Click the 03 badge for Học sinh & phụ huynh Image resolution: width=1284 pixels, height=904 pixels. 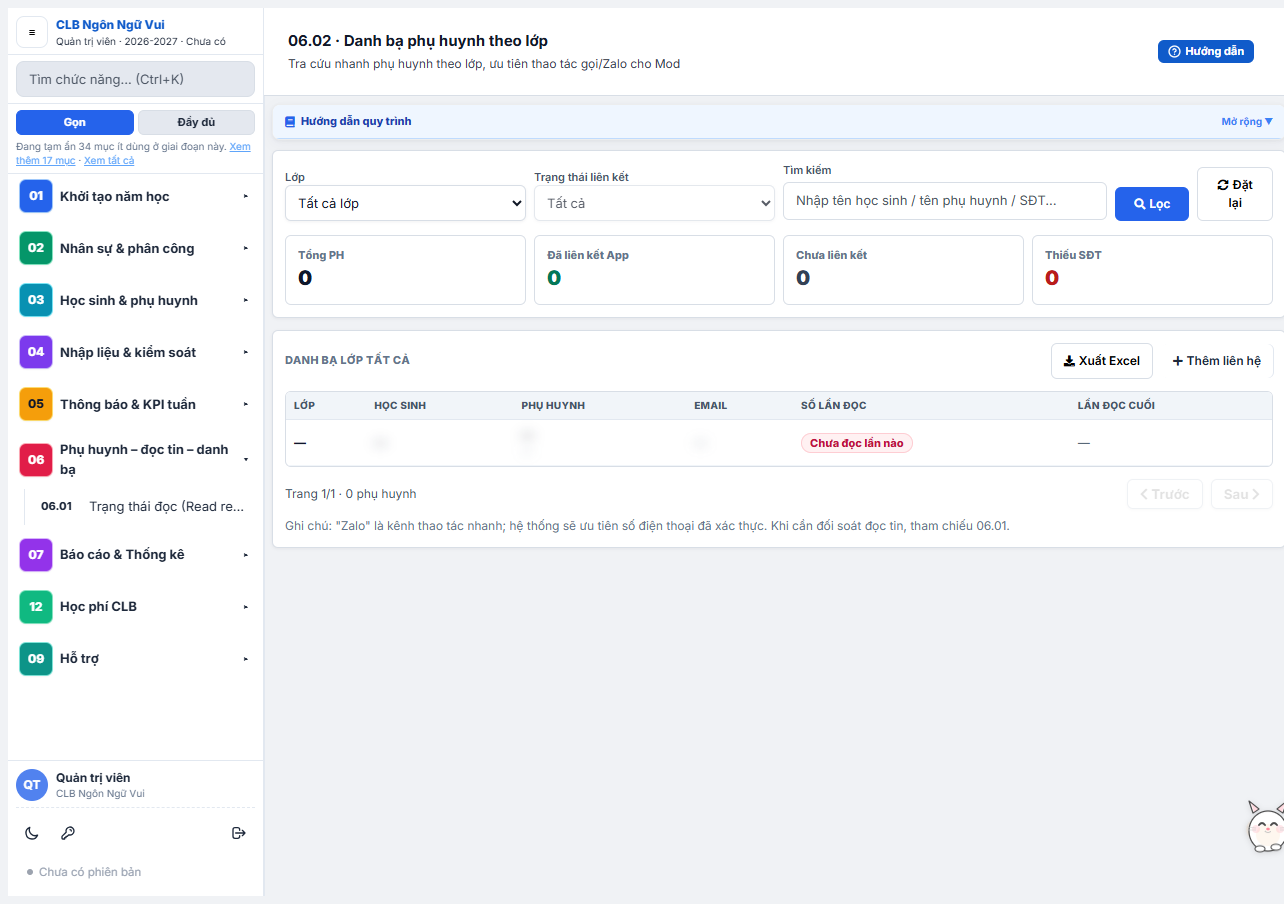36,300
